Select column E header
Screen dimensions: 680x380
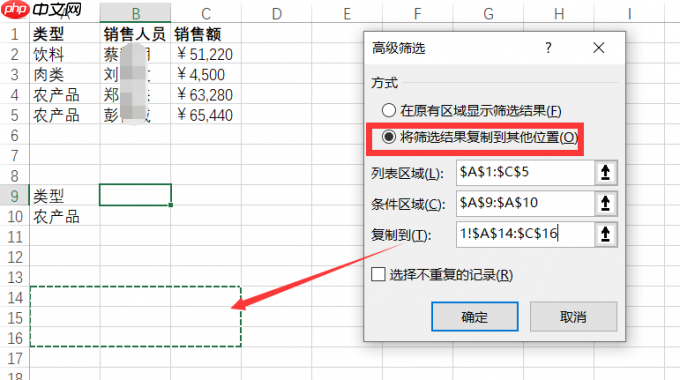pyautogui.click(x=347, y=13)
